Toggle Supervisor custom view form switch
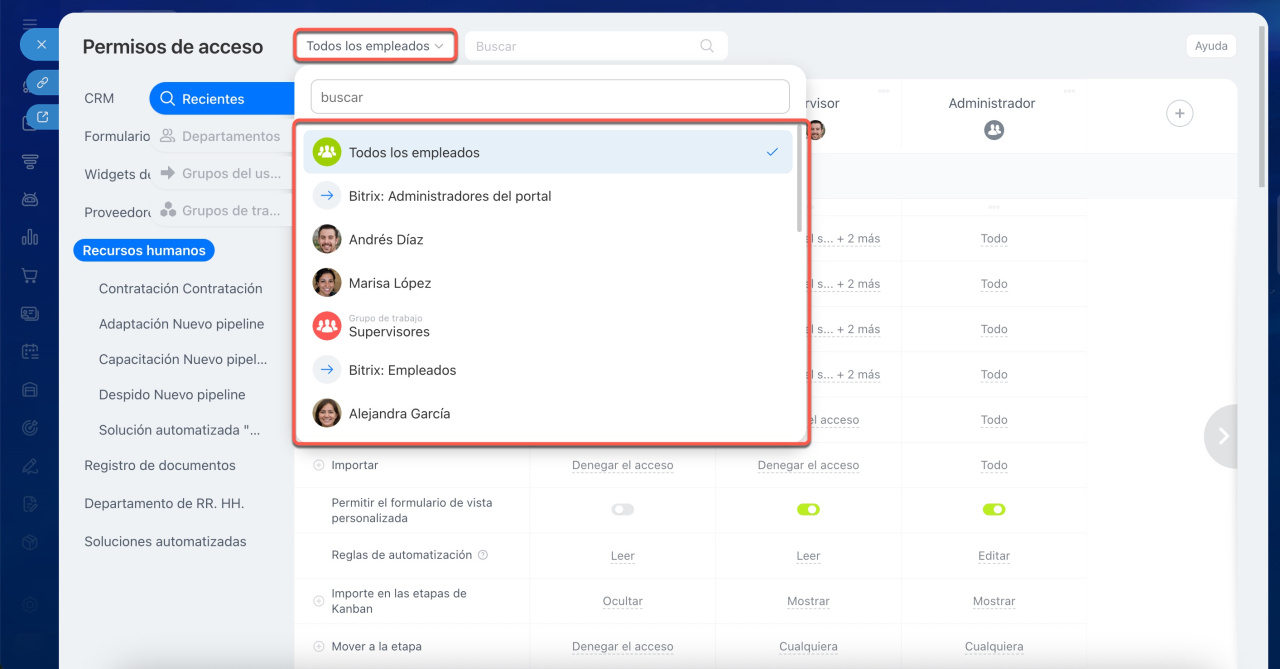 tap(808, 510)
